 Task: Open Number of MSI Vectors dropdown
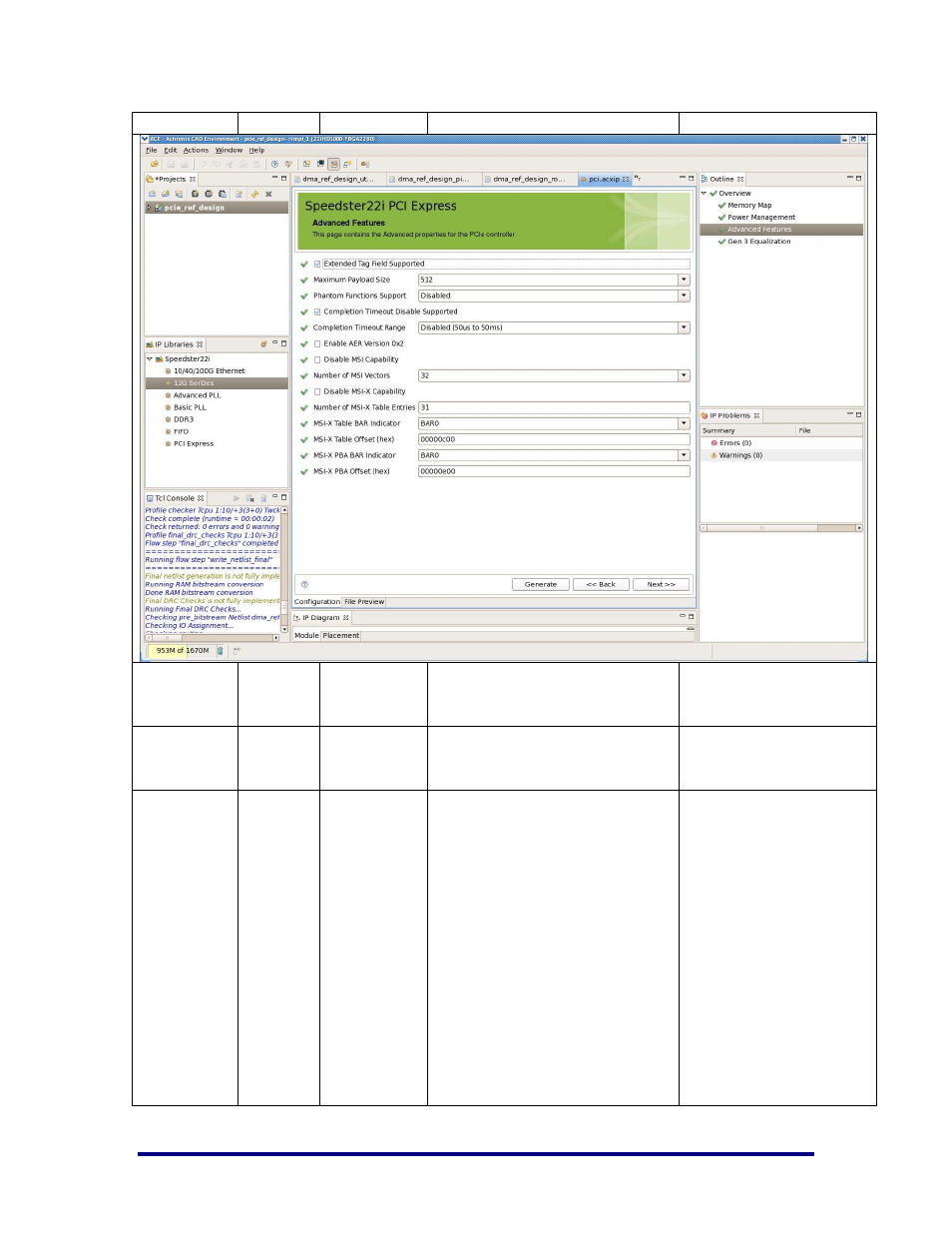[x=685, y=375]
